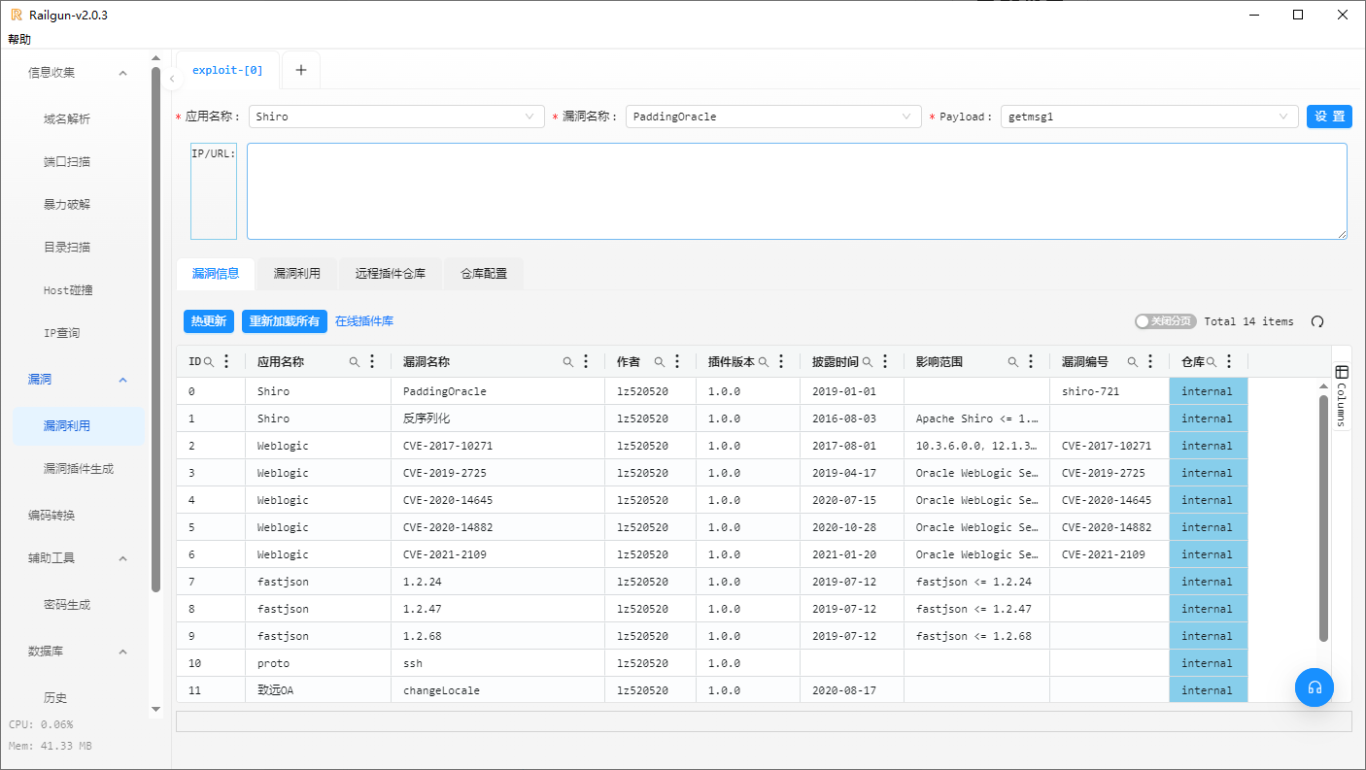Viewport: 1366px width, 770px height.
Task: Click the search icon in 漏洞名称 column
Action: tap(568, 362)
